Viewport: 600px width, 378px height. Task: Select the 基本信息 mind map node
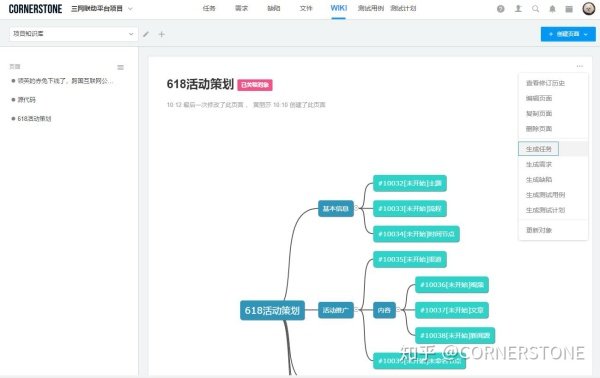click(336, 209)
